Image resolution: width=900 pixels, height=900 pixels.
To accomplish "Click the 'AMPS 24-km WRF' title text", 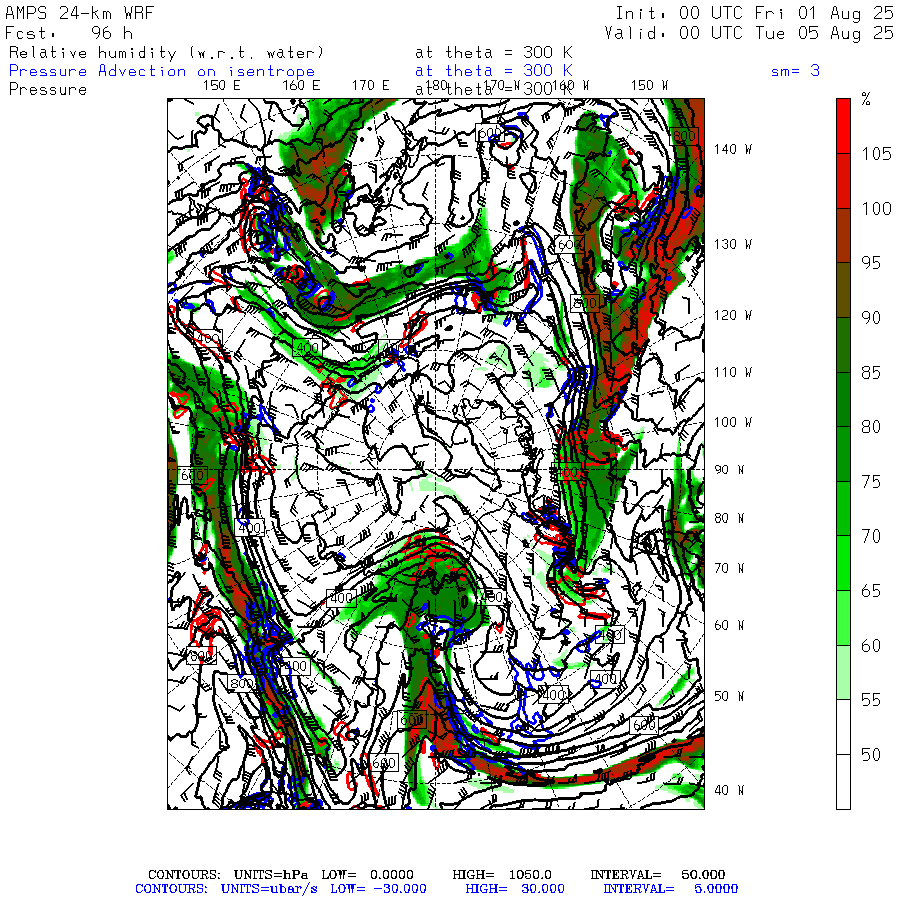I will click(x=80, y=13).
